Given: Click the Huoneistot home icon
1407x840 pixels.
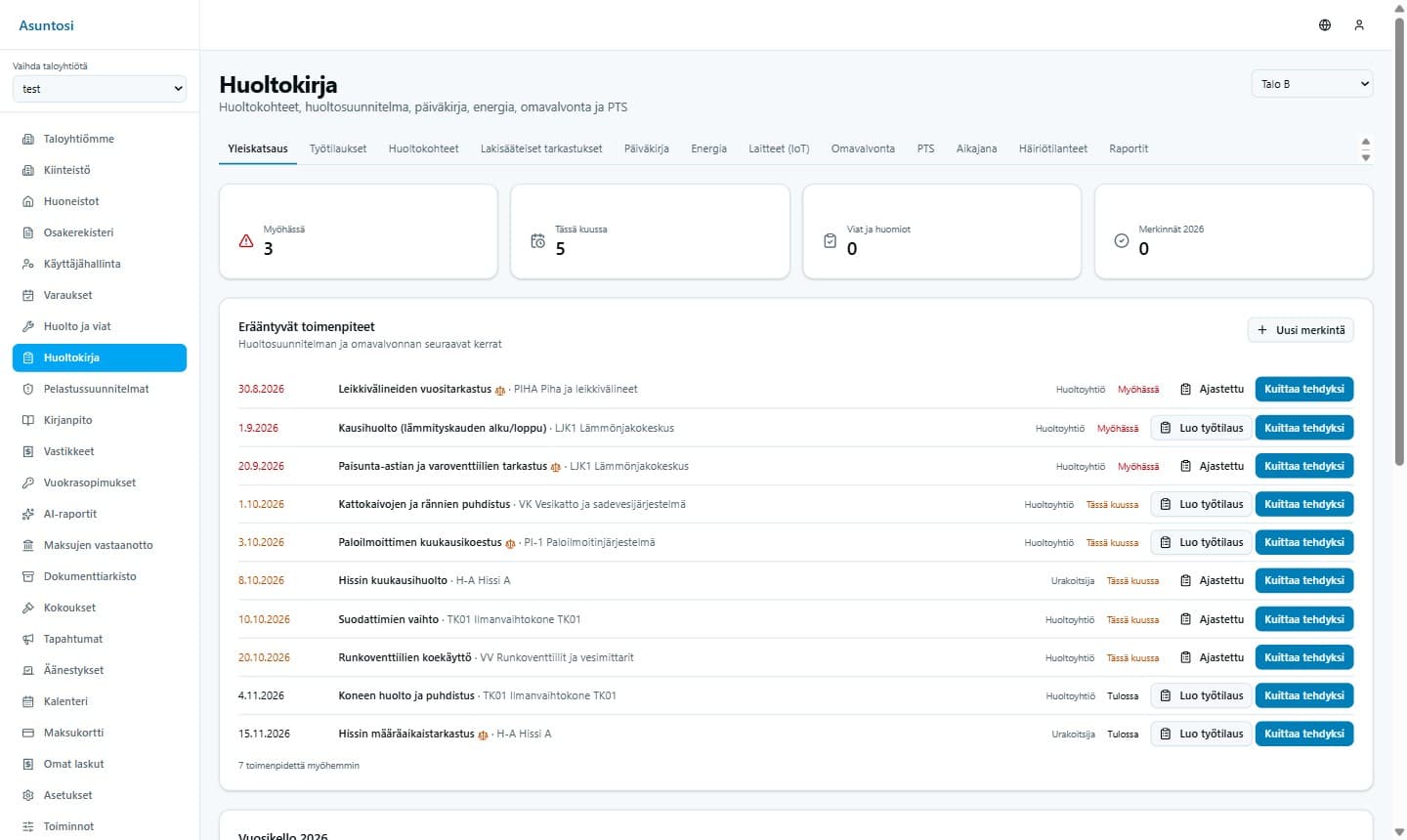Looking at the screenshot, I should tap(28, 201).
